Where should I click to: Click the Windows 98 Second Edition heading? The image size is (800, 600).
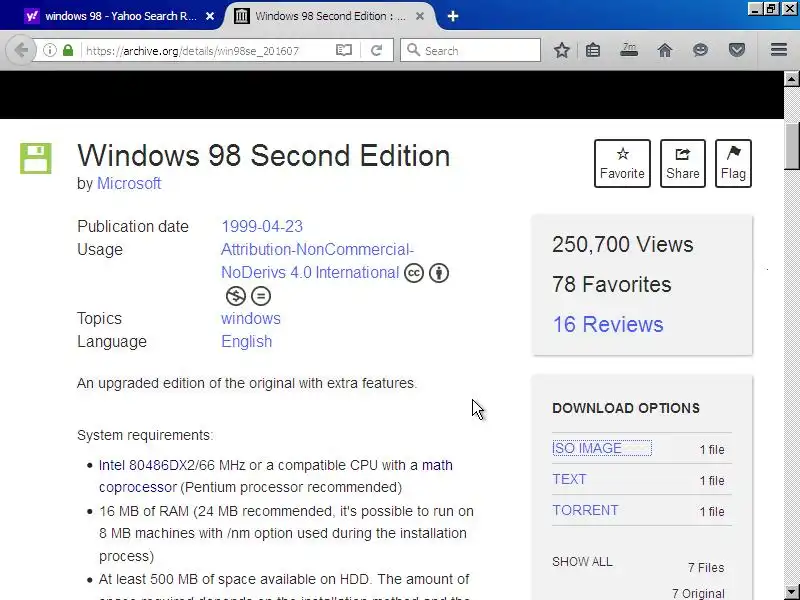tap(264, 156)
